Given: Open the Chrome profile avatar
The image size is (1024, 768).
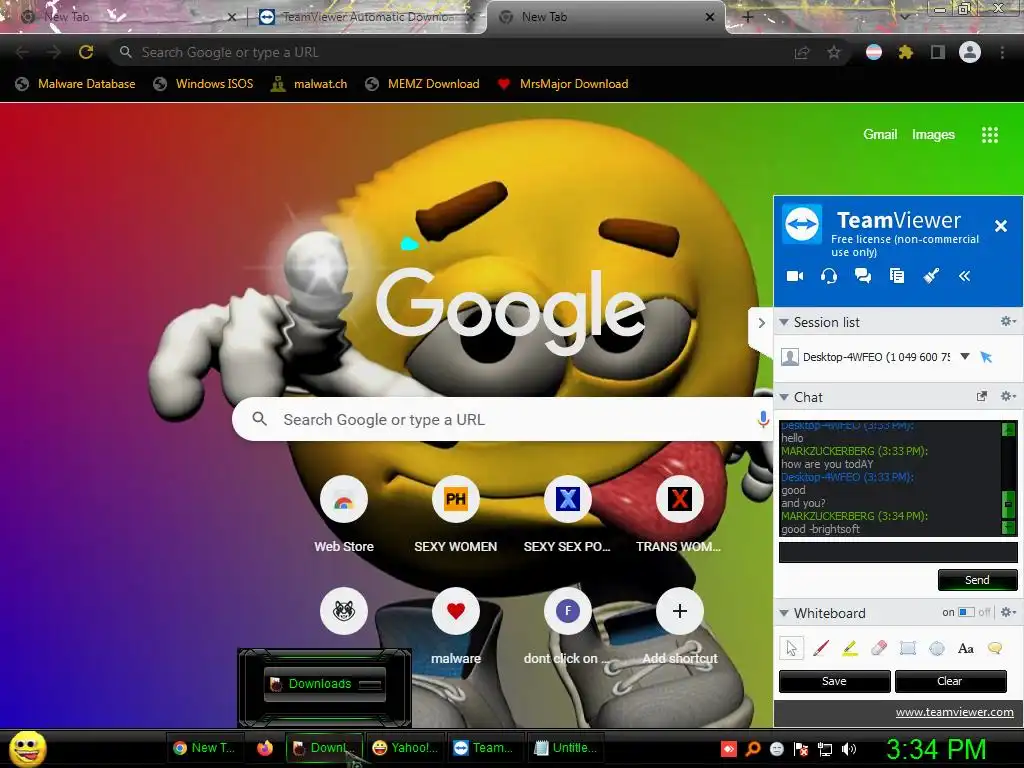Looking at the screenshot, I should click(970, 52).
